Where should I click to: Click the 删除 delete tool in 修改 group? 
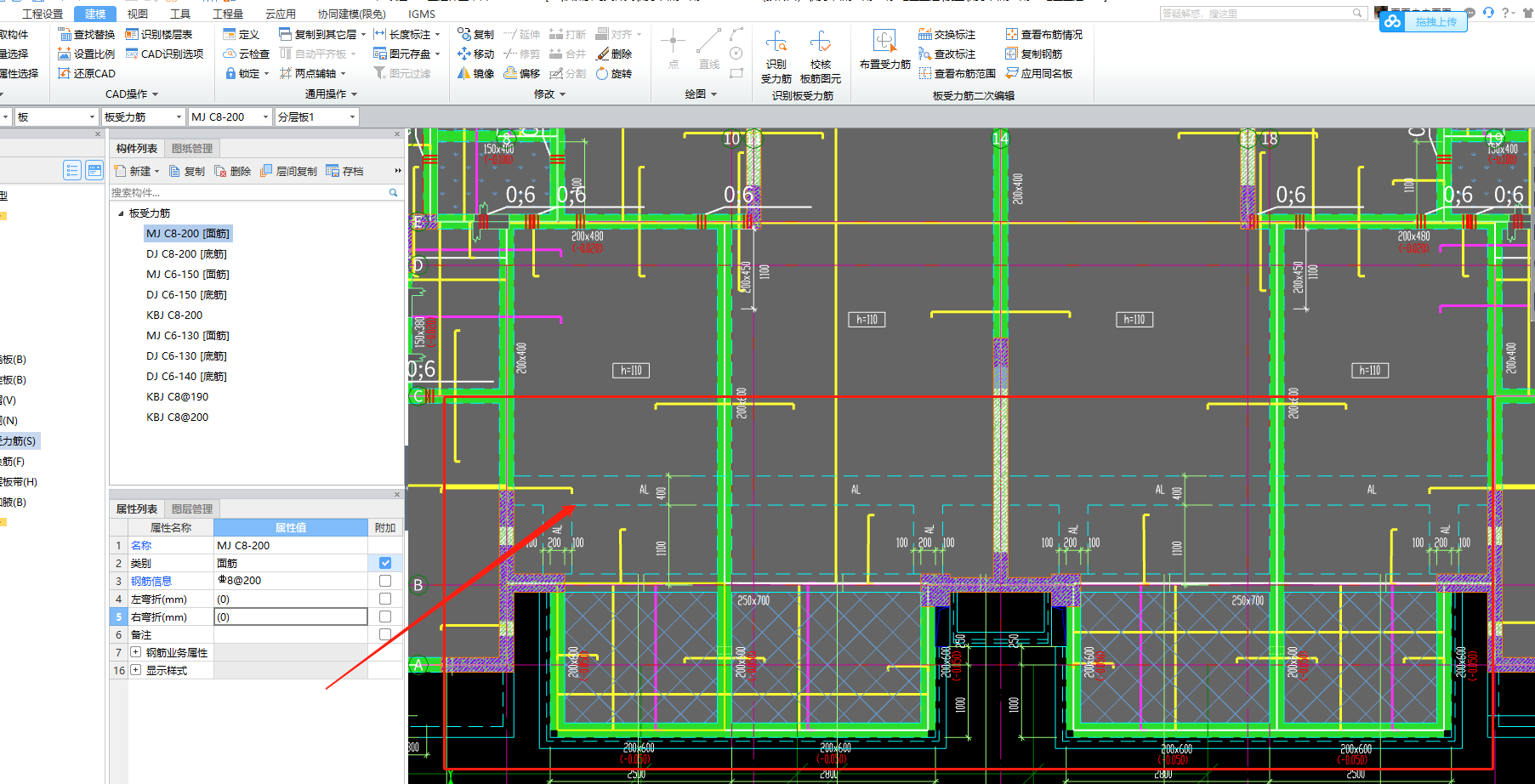[x=614, y=54]
